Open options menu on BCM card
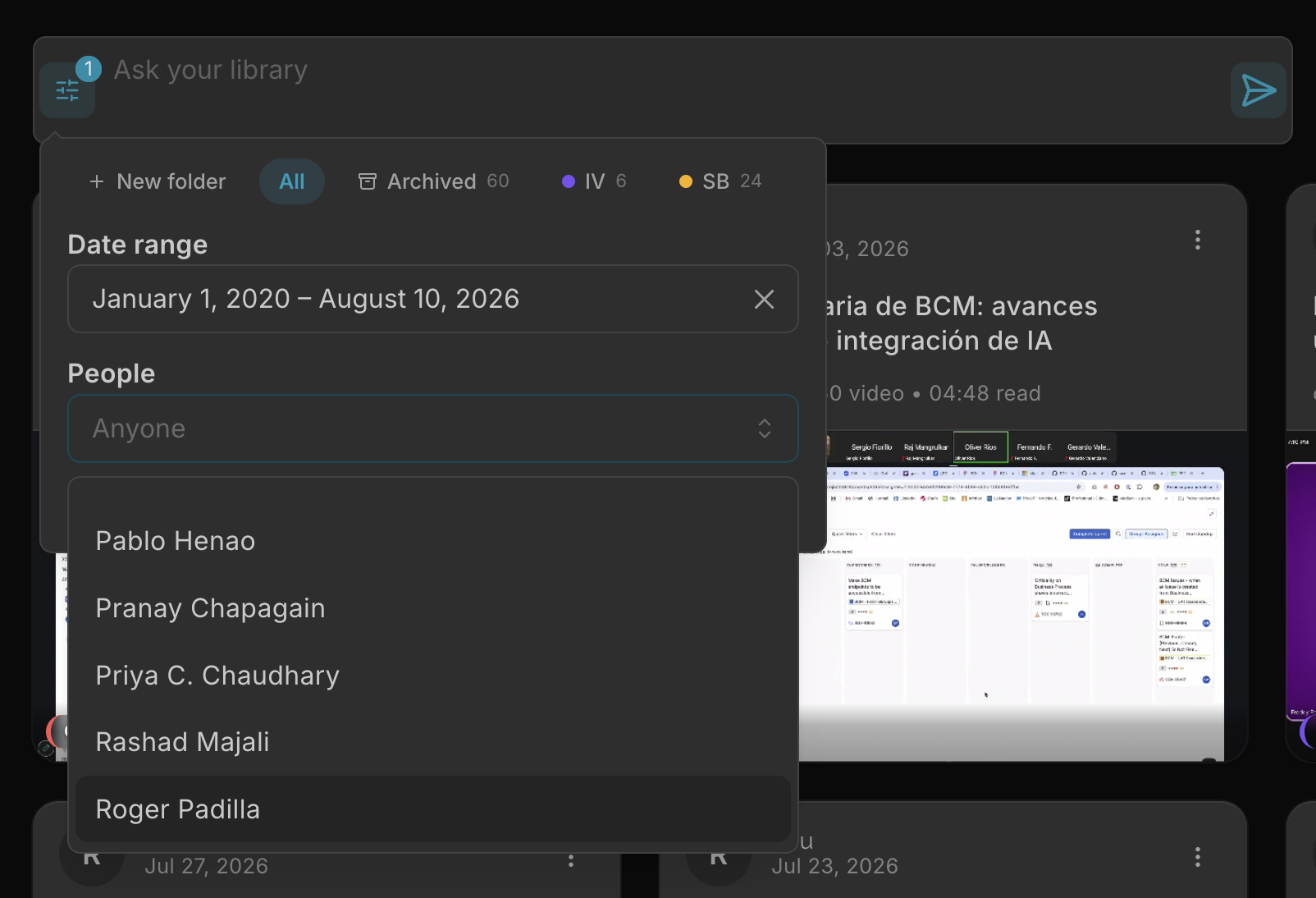 pyautogui.click(x=1198, y=241)
